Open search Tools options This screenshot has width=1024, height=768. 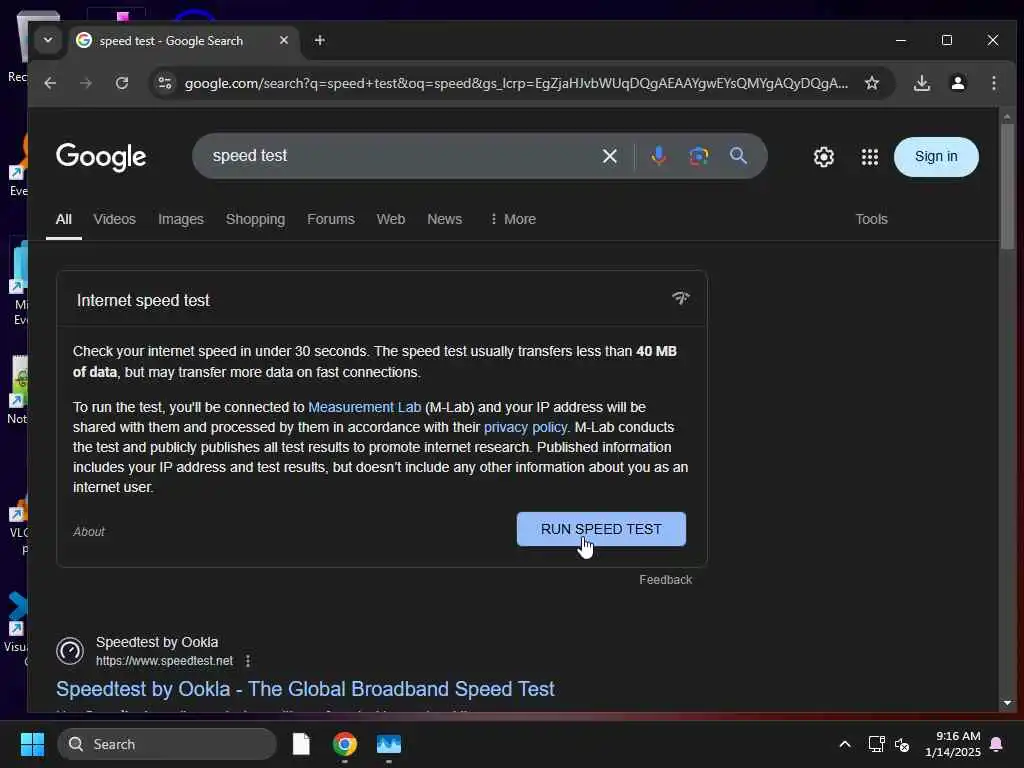pyautogui.click(x=871, y=219)
